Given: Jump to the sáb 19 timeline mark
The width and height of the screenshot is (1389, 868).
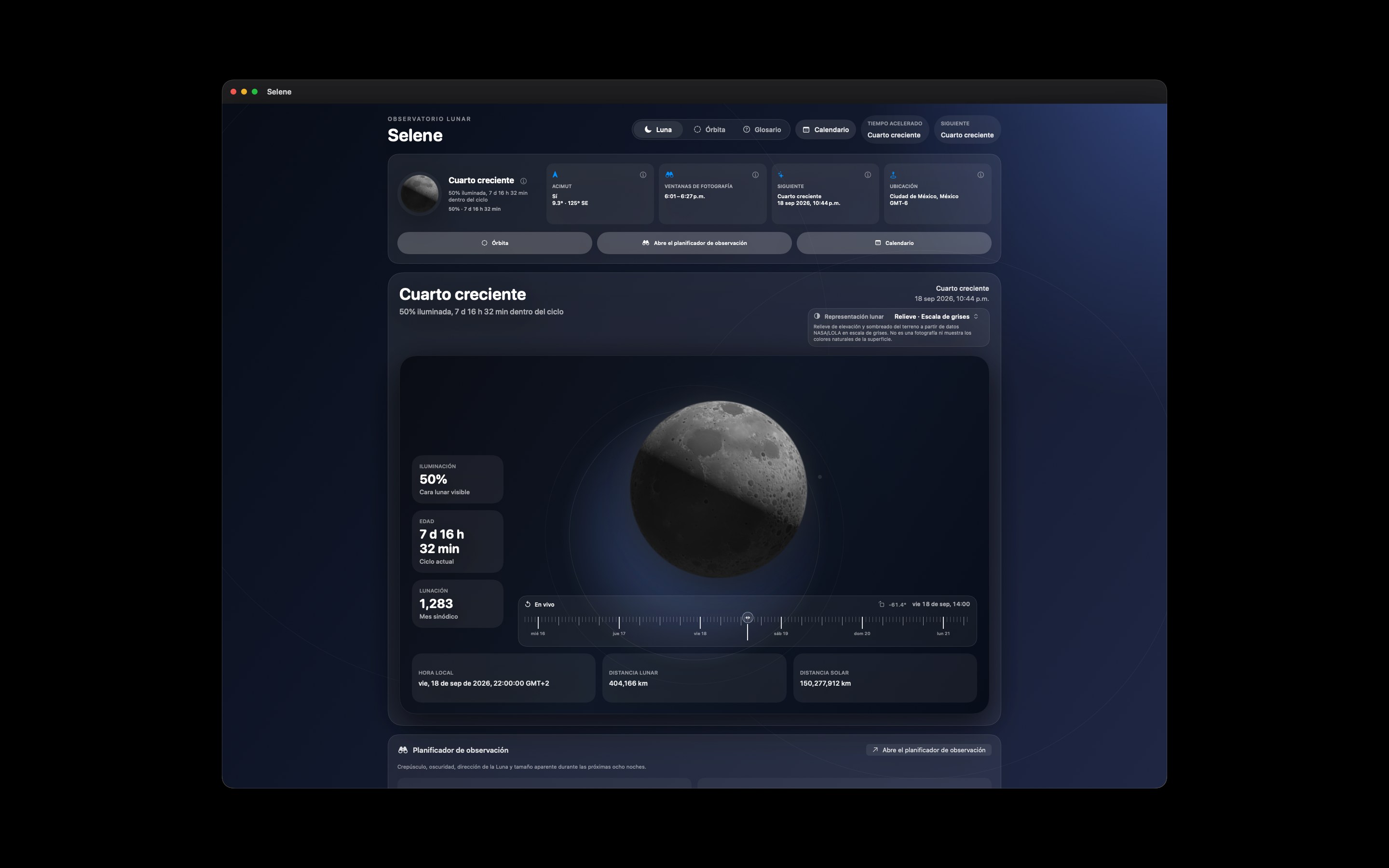Looking at the screenshot, I should (x=781, y=633).
